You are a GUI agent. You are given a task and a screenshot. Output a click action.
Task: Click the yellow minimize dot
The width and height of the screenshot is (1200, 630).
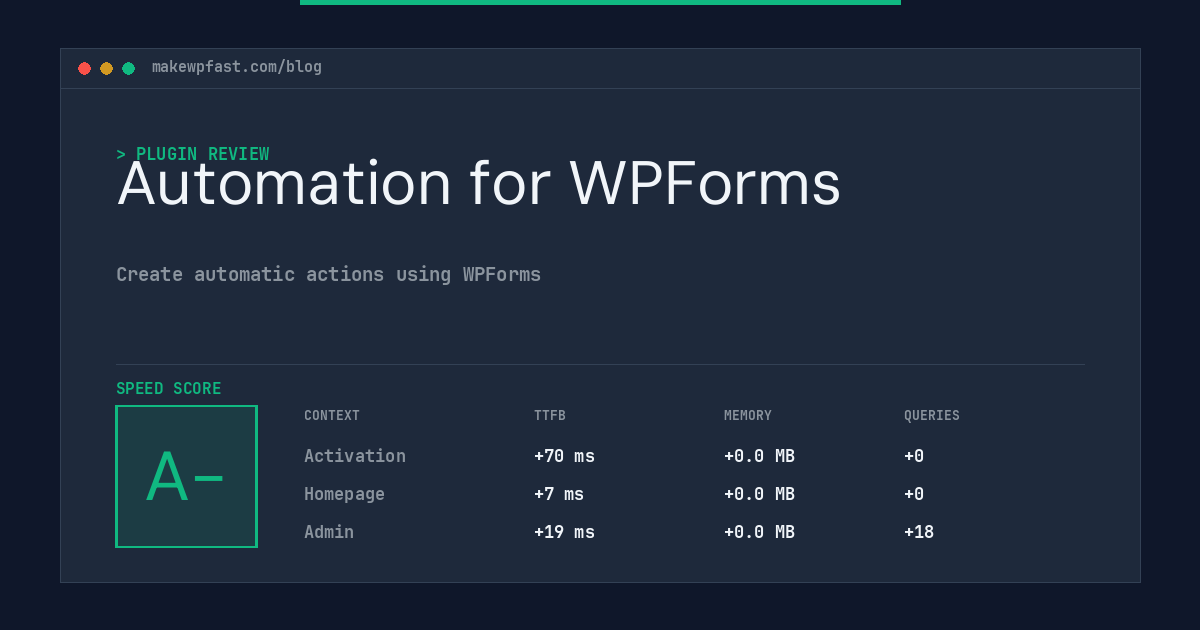click(x=106, y=68)
